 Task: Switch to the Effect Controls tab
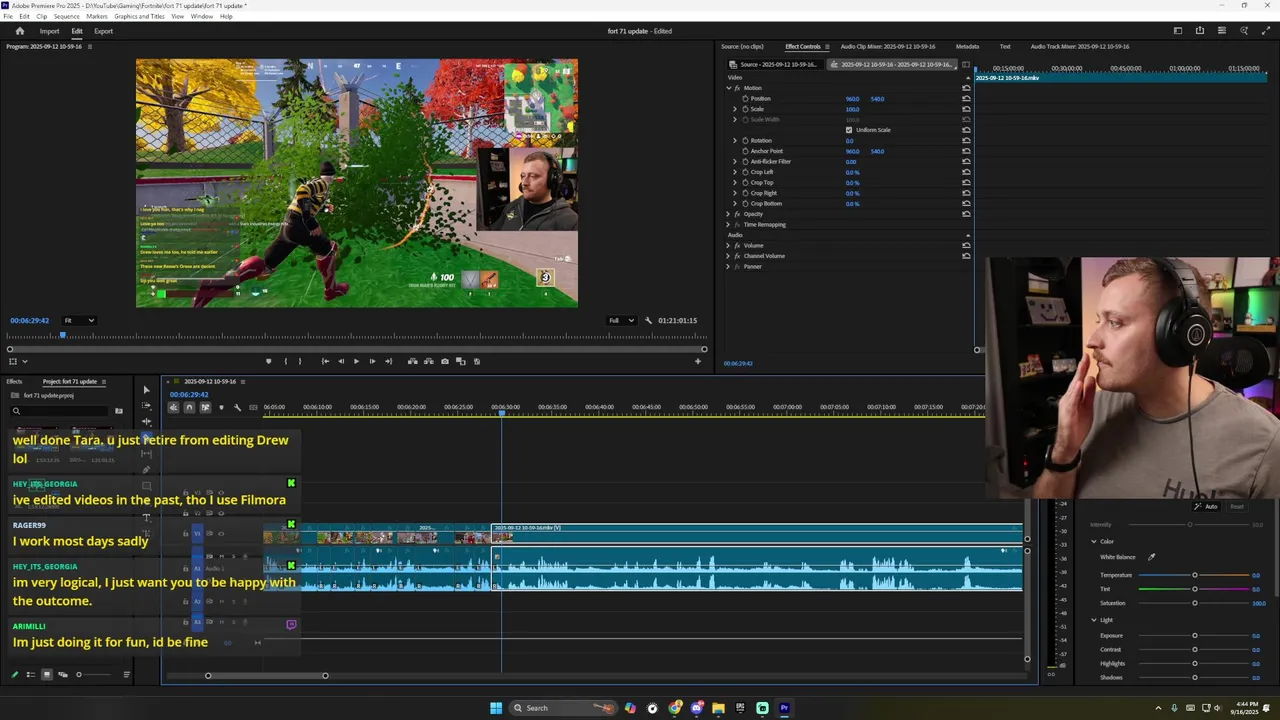[x=802, y=47]
